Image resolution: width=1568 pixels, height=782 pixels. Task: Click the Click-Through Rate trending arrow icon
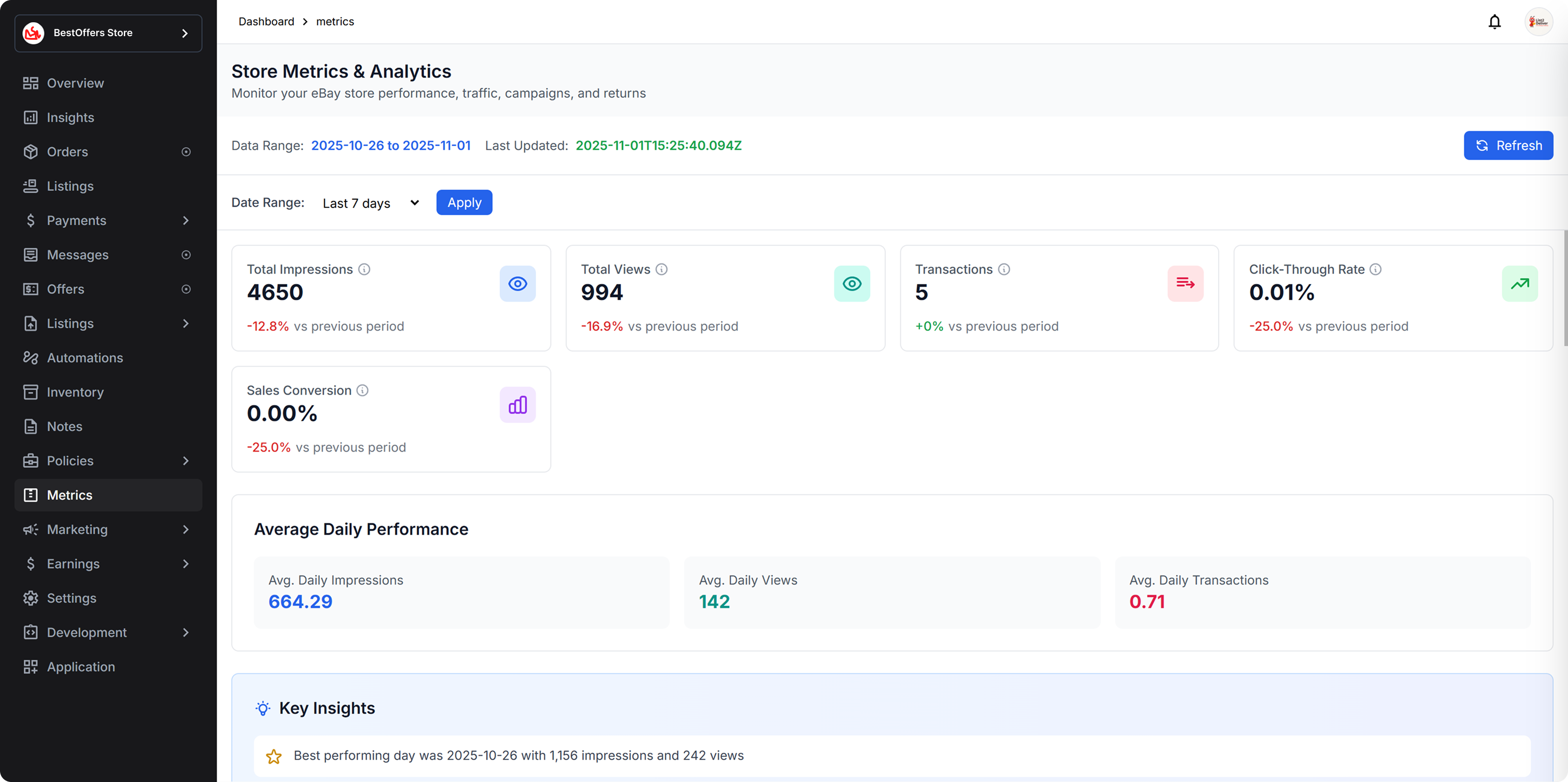pos(1519,284)
